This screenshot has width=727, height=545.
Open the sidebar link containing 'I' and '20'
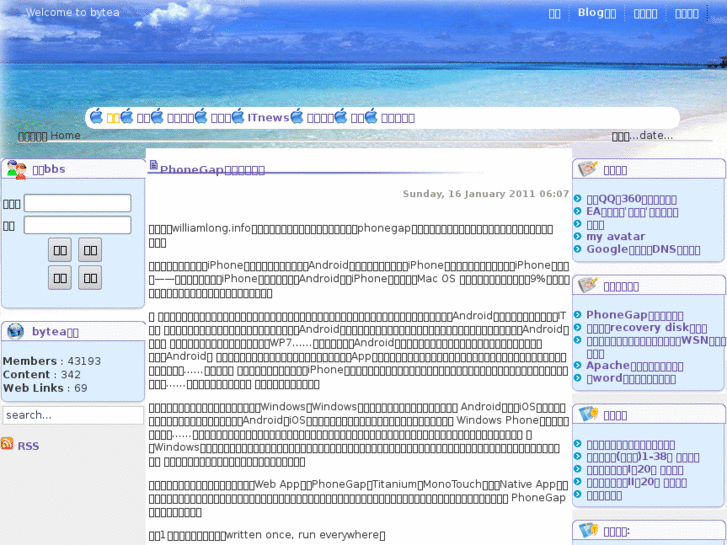(x=634, y=470)
